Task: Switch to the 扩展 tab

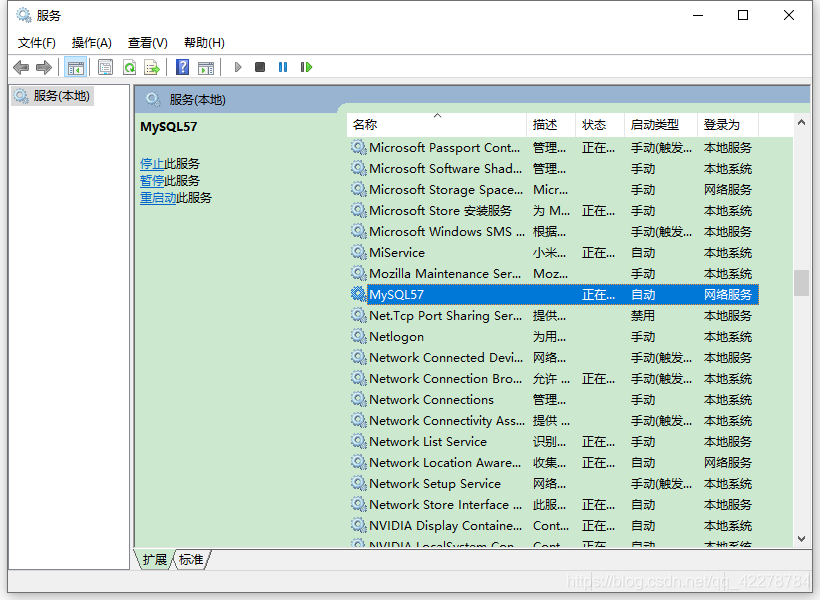Action: [153, 560]
